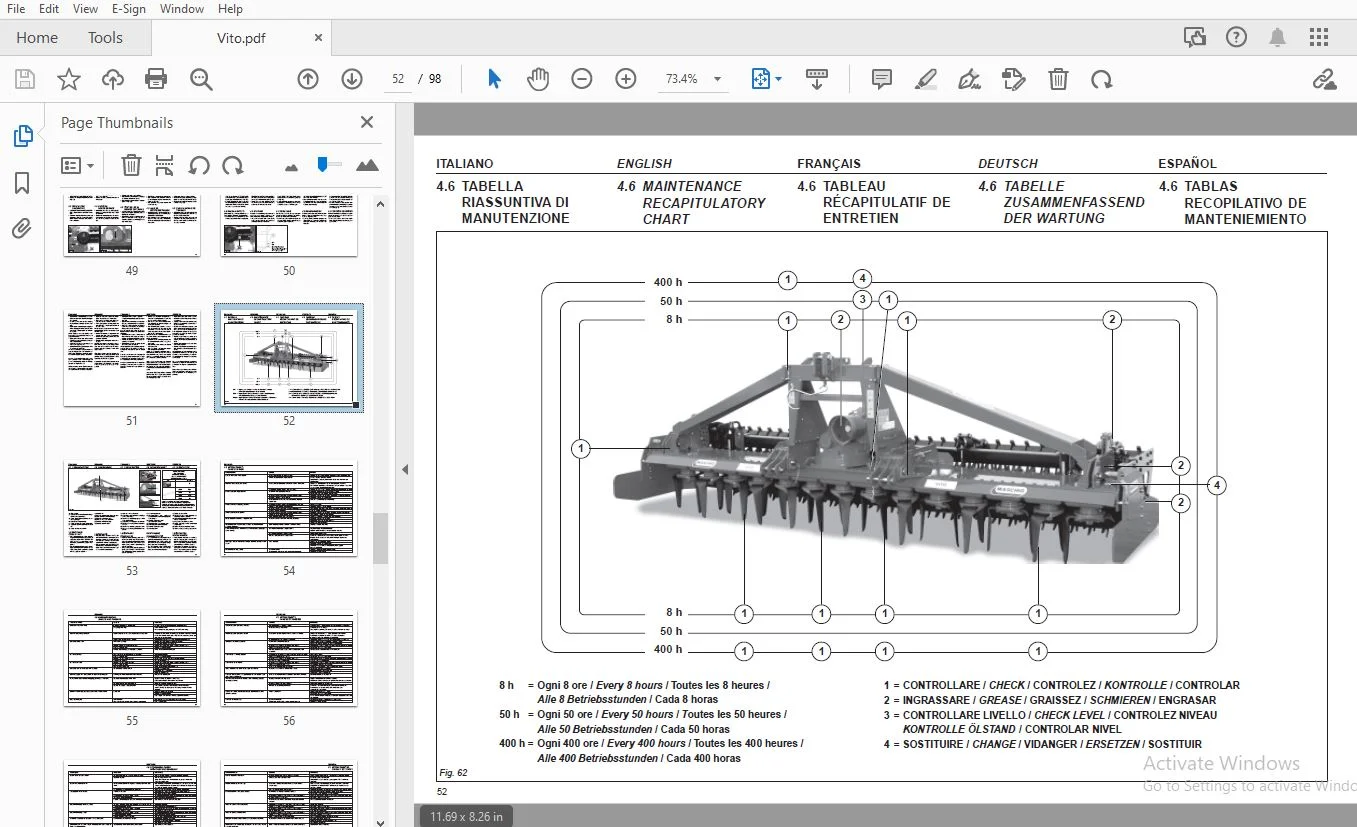Image resolution: width=1357 pixels, height=827 pixels.
Task: Open the Fit page options
Action: coord(766,79)
